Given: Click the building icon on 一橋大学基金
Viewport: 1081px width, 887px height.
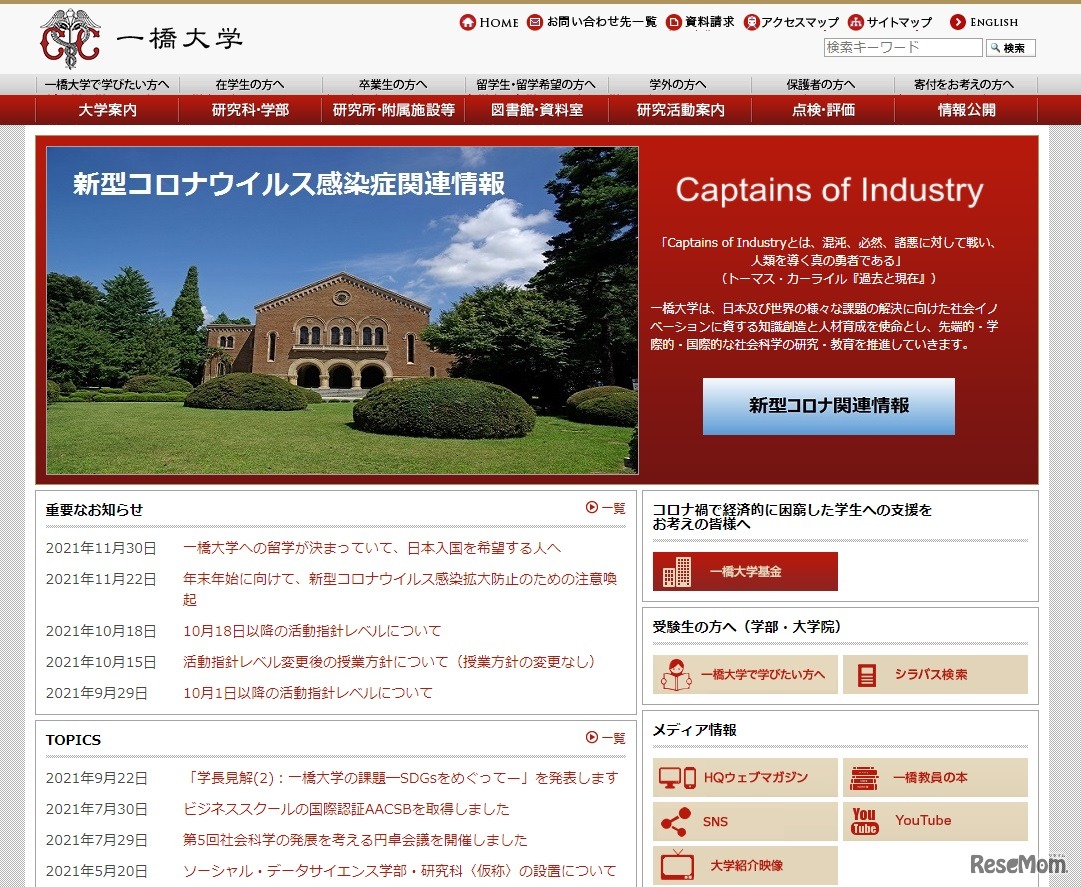Looking at the screenshot, I should 676,571.
